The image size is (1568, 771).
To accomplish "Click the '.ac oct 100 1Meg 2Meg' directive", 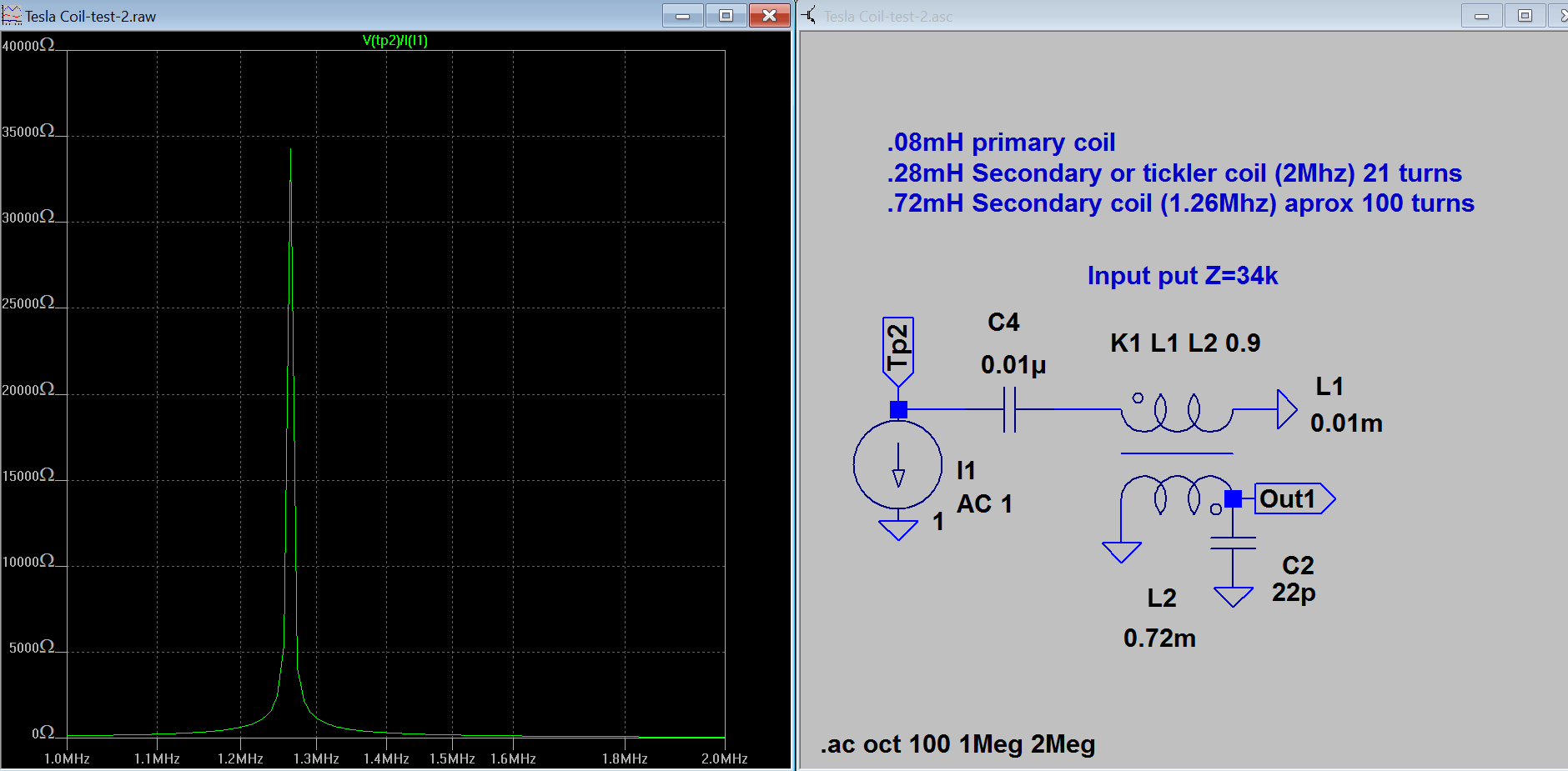I will click(x=957, y=743).
